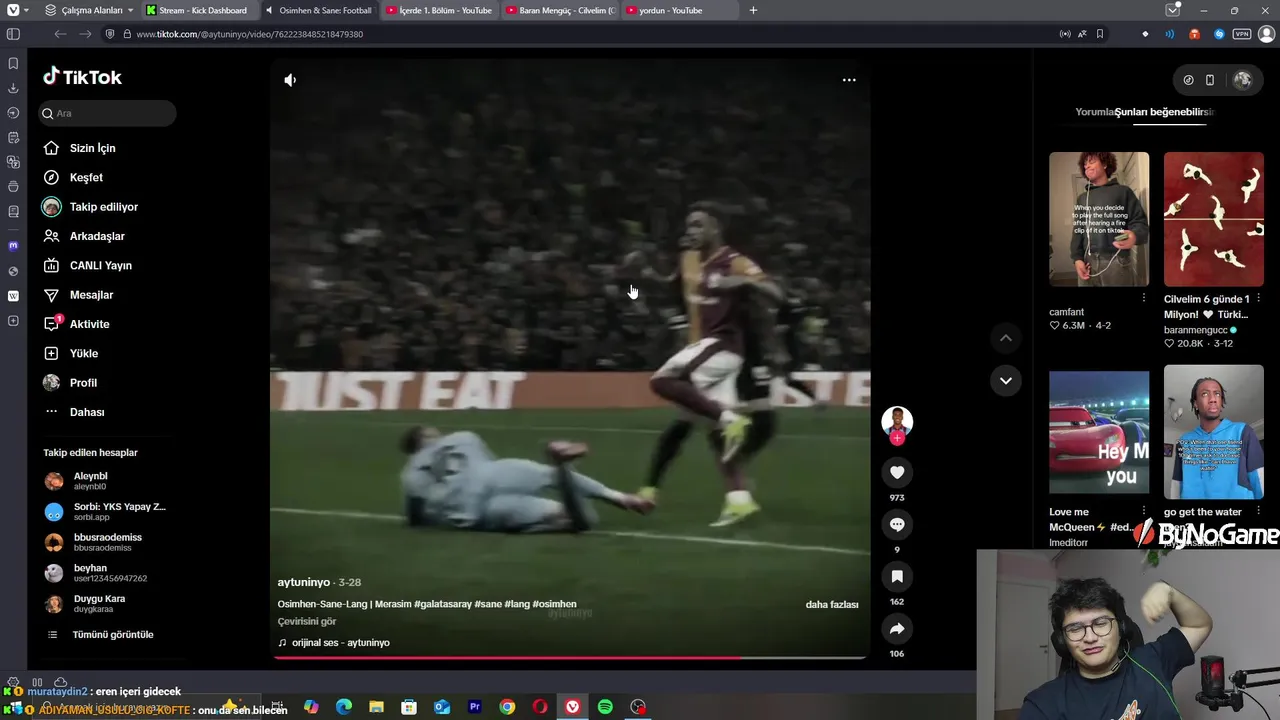Click the video progress bar
Viewport: 1280px width, 720px height.
[570, 657]
